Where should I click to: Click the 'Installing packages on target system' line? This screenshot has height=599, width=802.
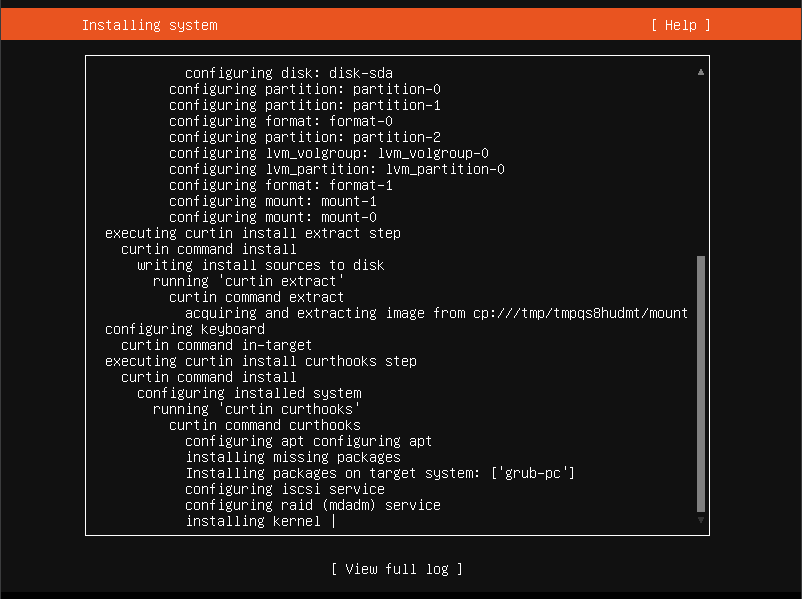pyautogui.click(x=380, y=473)
